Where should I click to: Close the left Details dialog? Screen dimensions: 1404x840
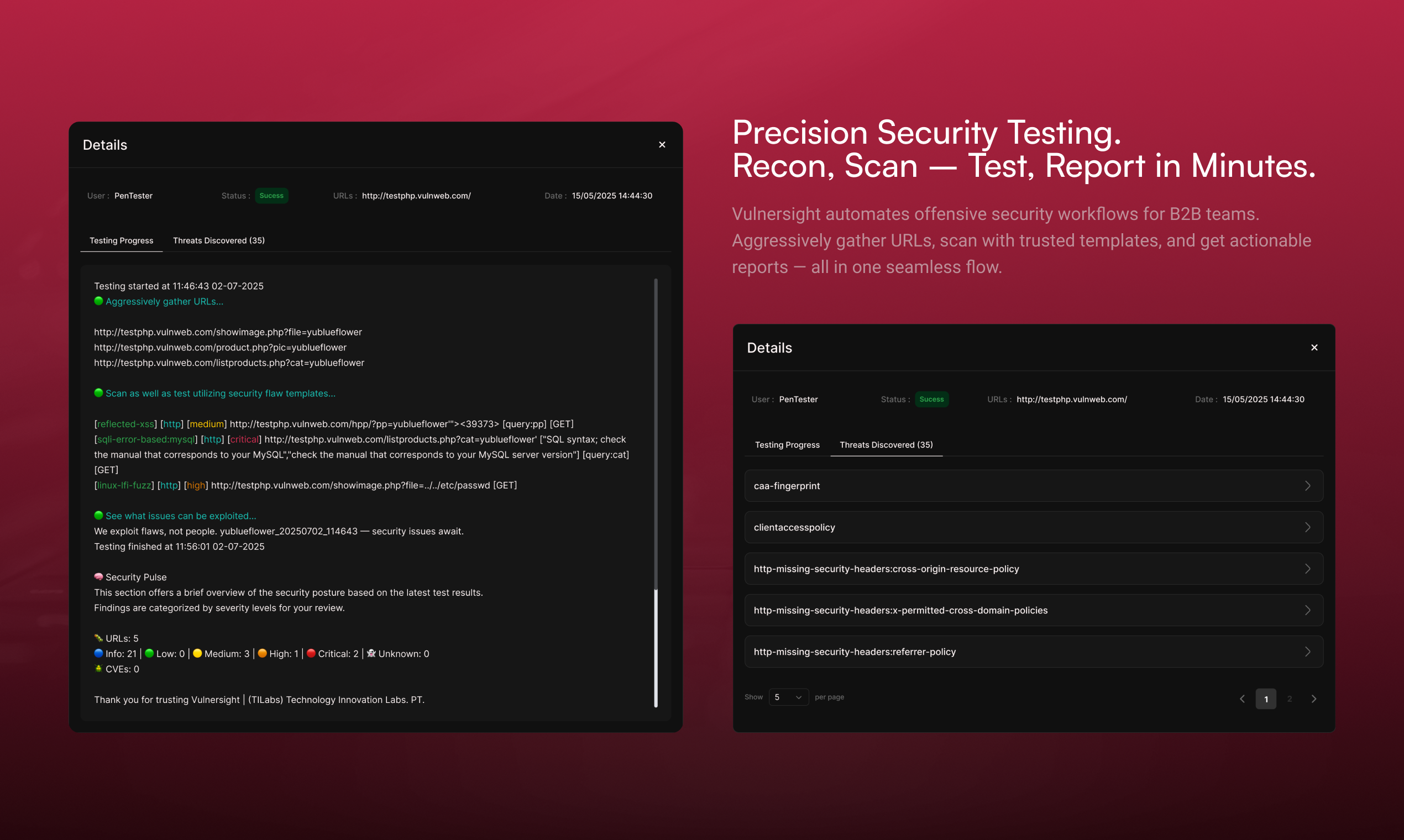click(662, 145)
